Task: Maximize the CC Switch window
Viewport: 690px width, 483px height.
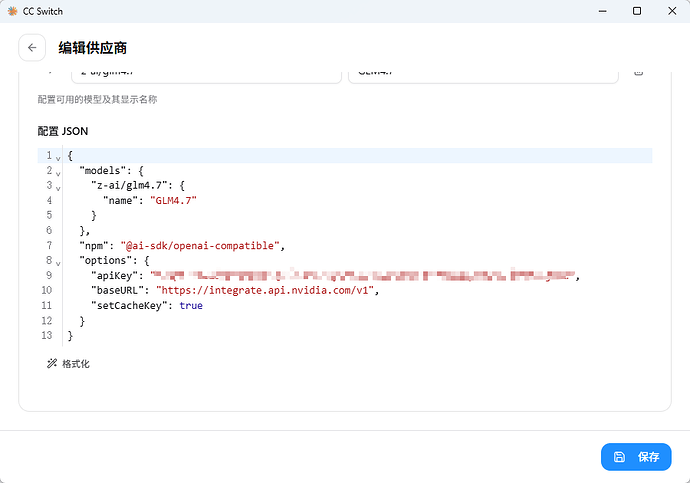Action: [x=637, y=11]
